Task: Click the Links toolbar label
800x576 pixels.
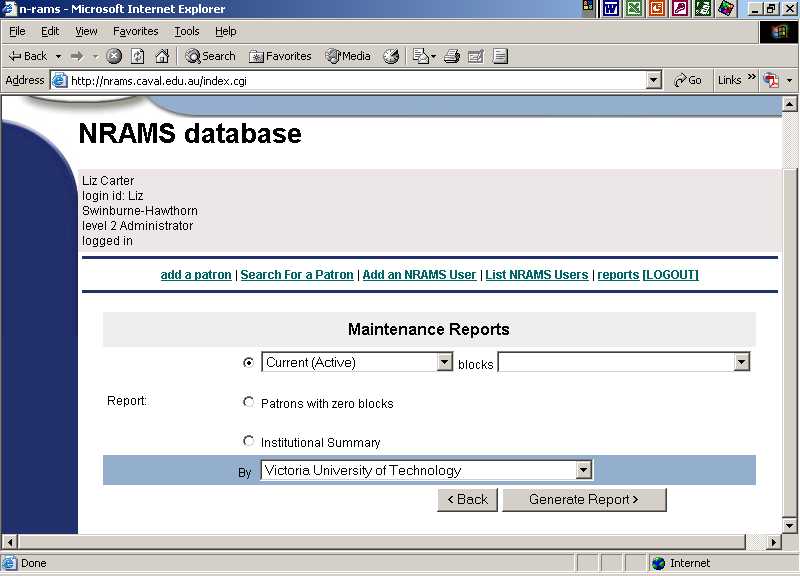Action: click(x=730, y=80)
